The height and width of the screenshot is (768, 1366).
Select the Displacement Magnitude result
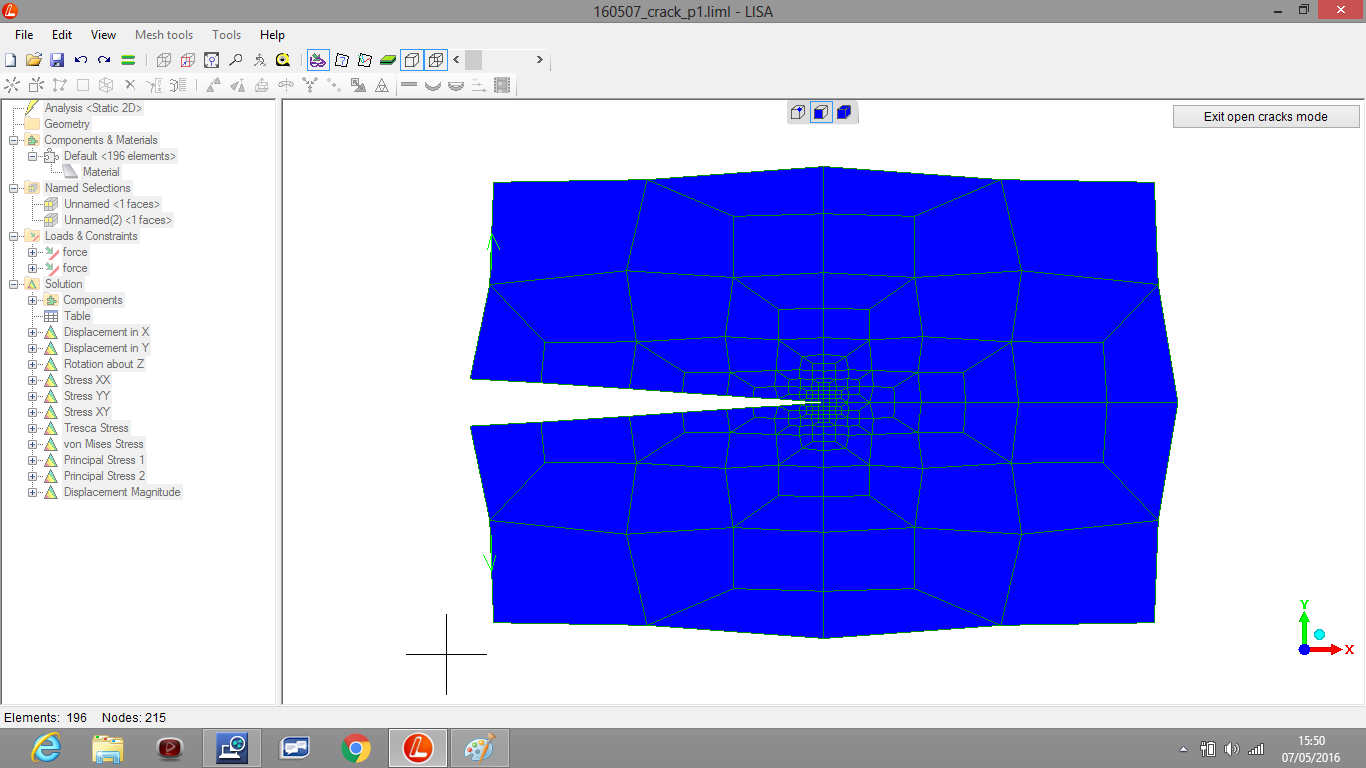122,492
